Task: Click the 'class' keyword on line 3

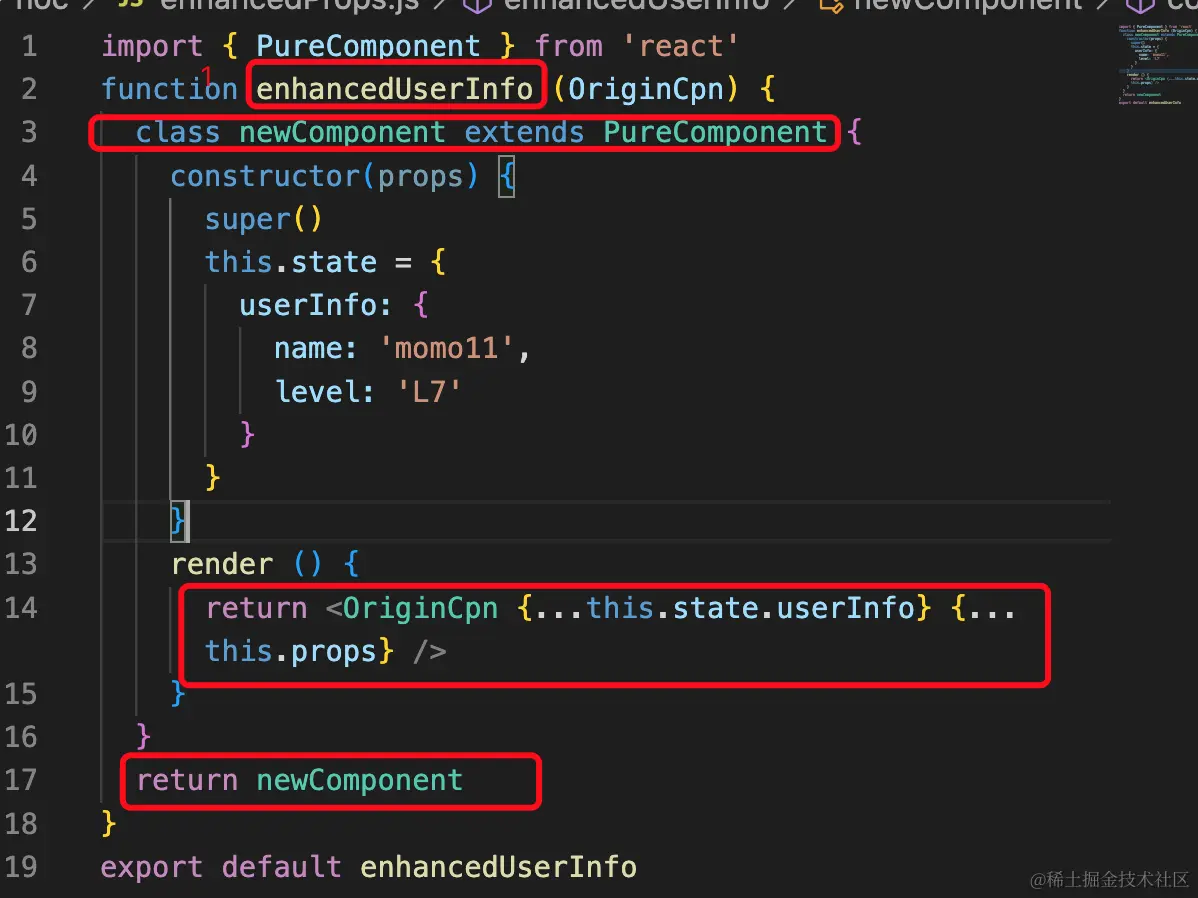Action: pyautogui.click(x=178, y=132)
